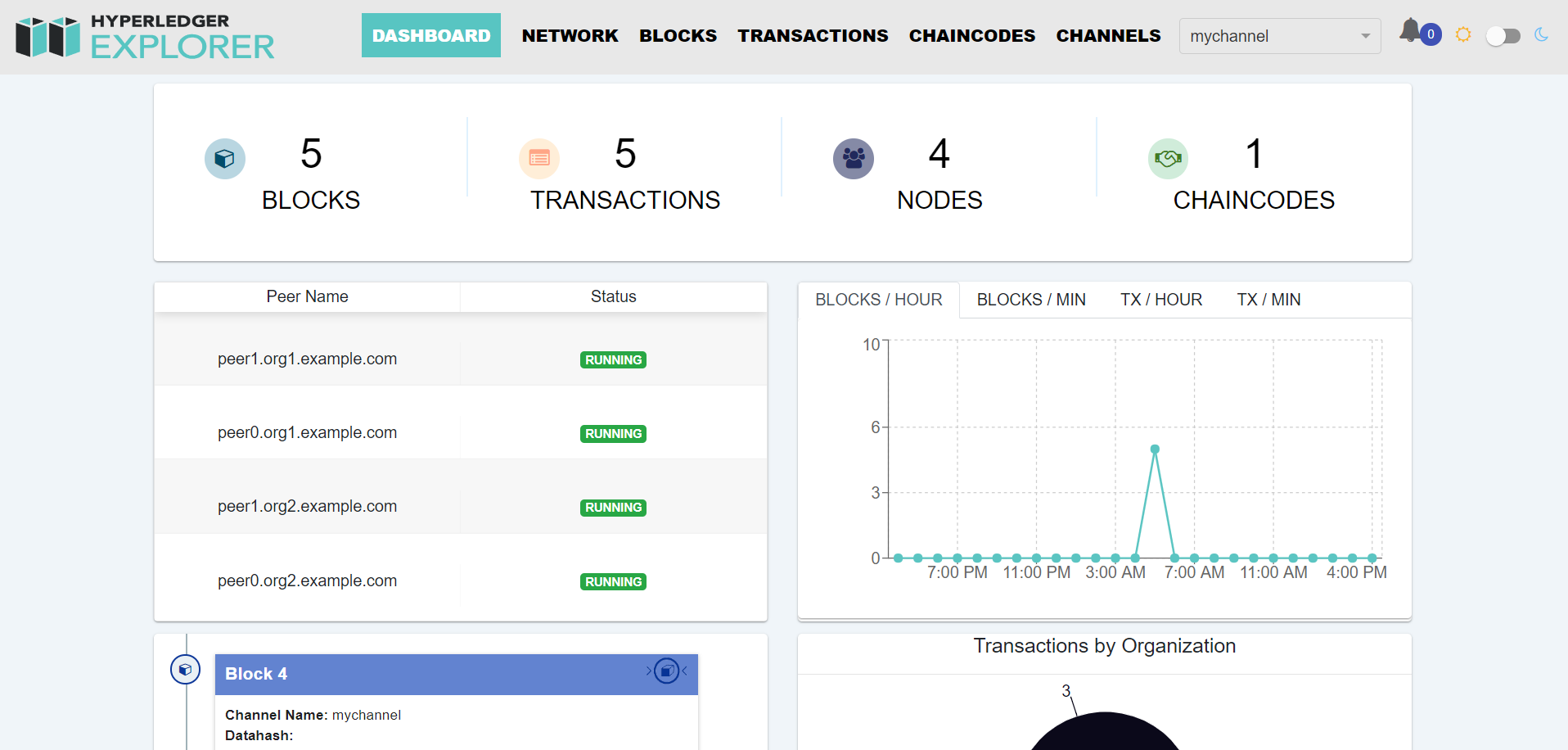Image resolution: width=1568 pixels, height=750 pixels.
Task: Open the Transactions page
Action: coord(813,35)
